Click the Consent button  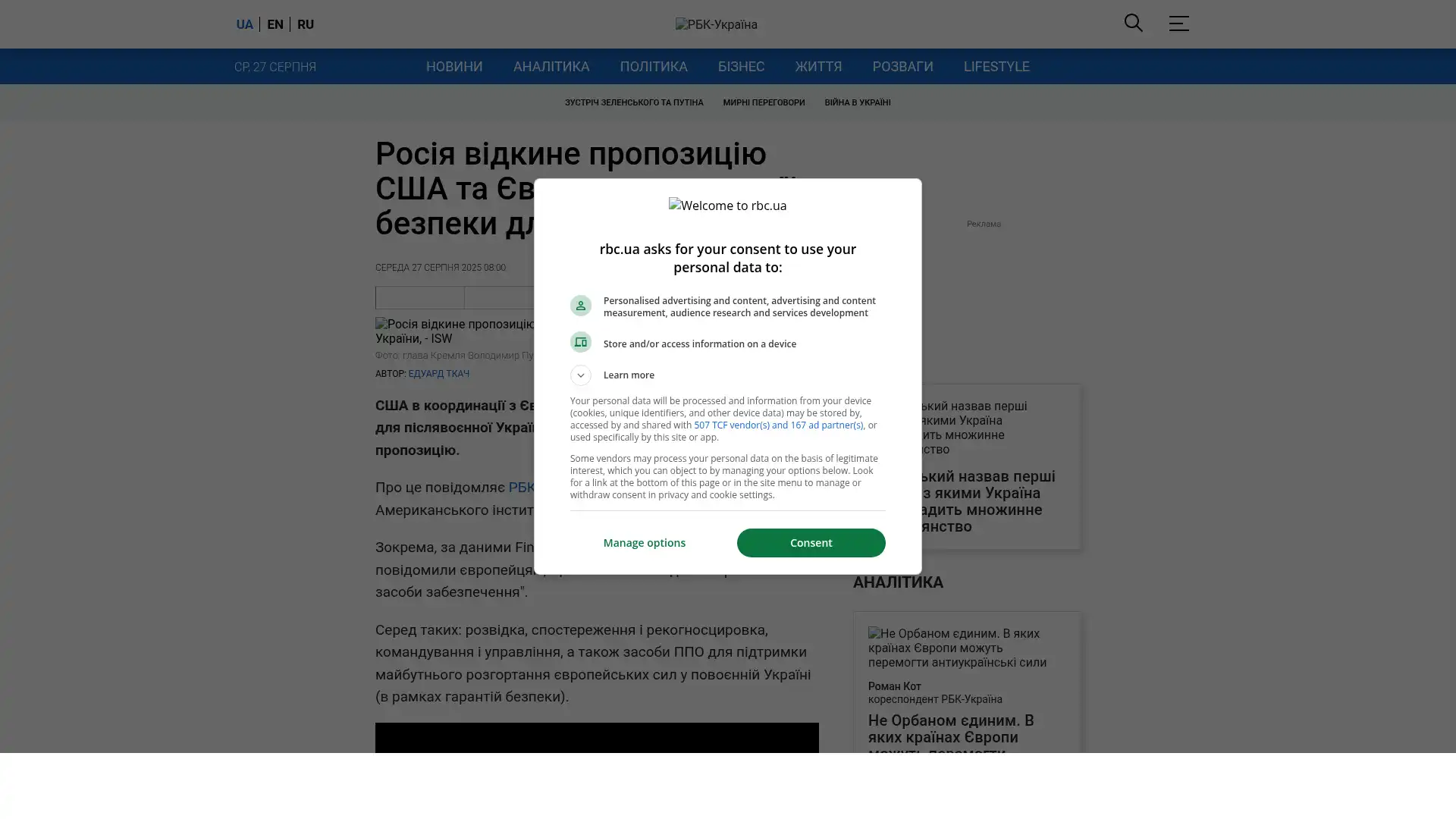pos(811,543)
